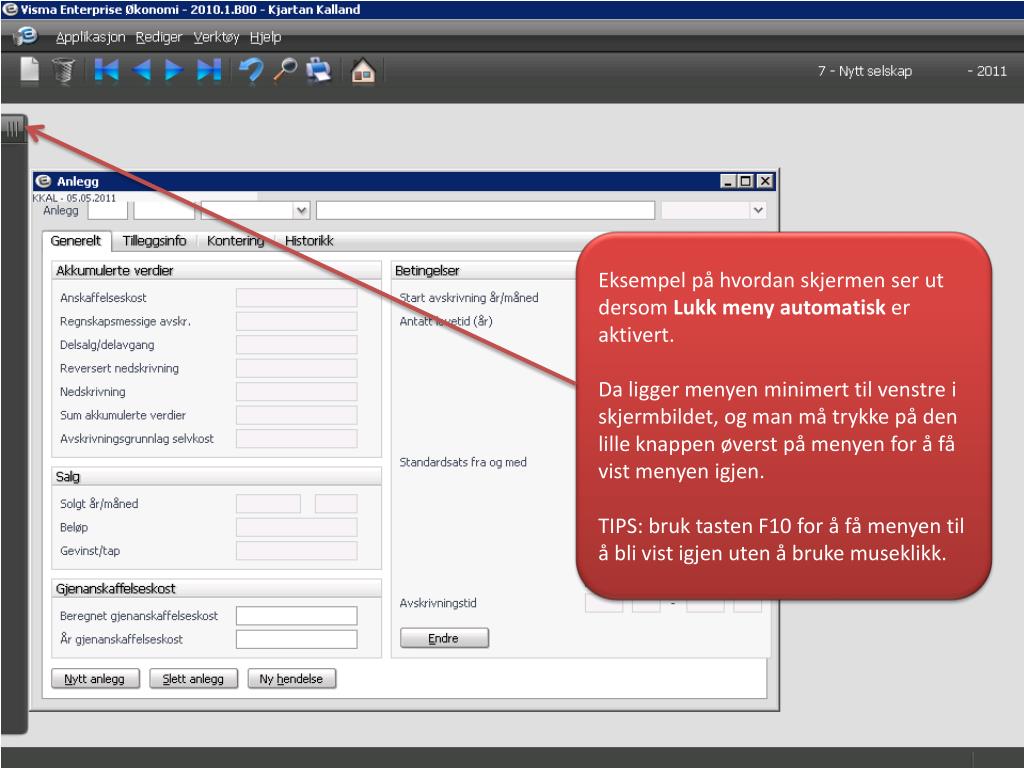Switch to the Historikk tab
The height and width of the screenshot is (768, 1024).
tap(309, 240)
